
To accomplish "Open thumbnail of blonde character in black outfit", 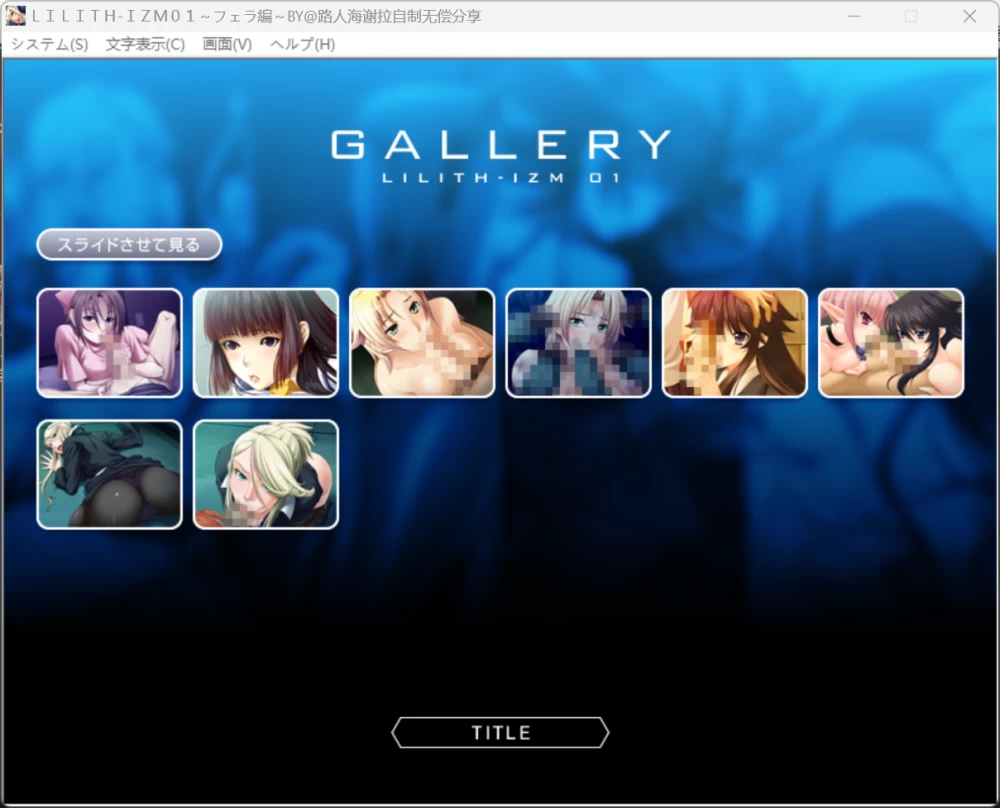I will (110, 474).
